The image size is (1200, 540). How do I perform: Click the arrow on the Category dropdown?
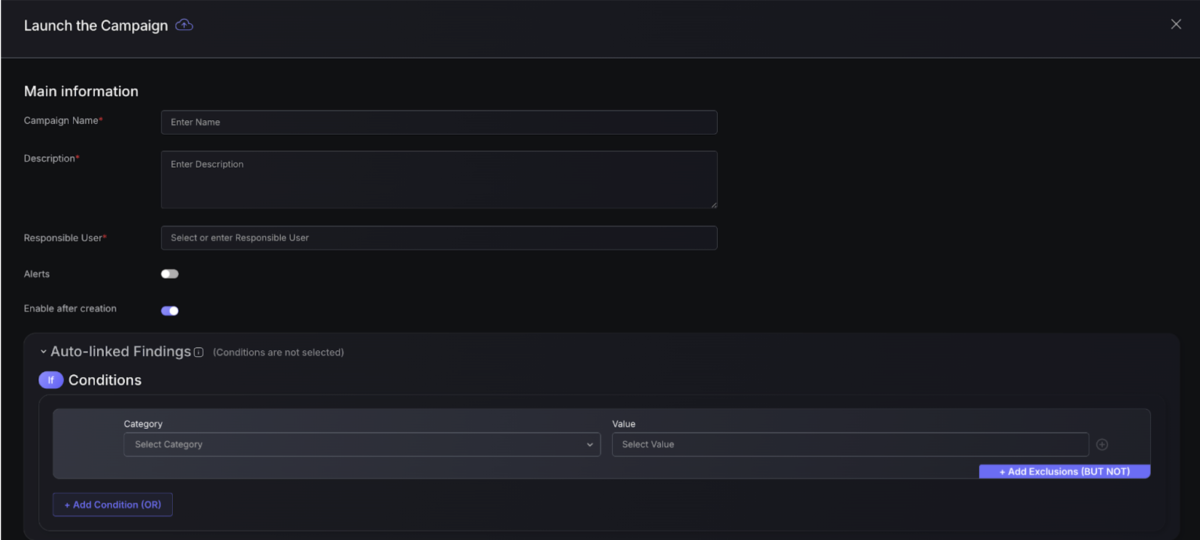click(x=590, y=445)
